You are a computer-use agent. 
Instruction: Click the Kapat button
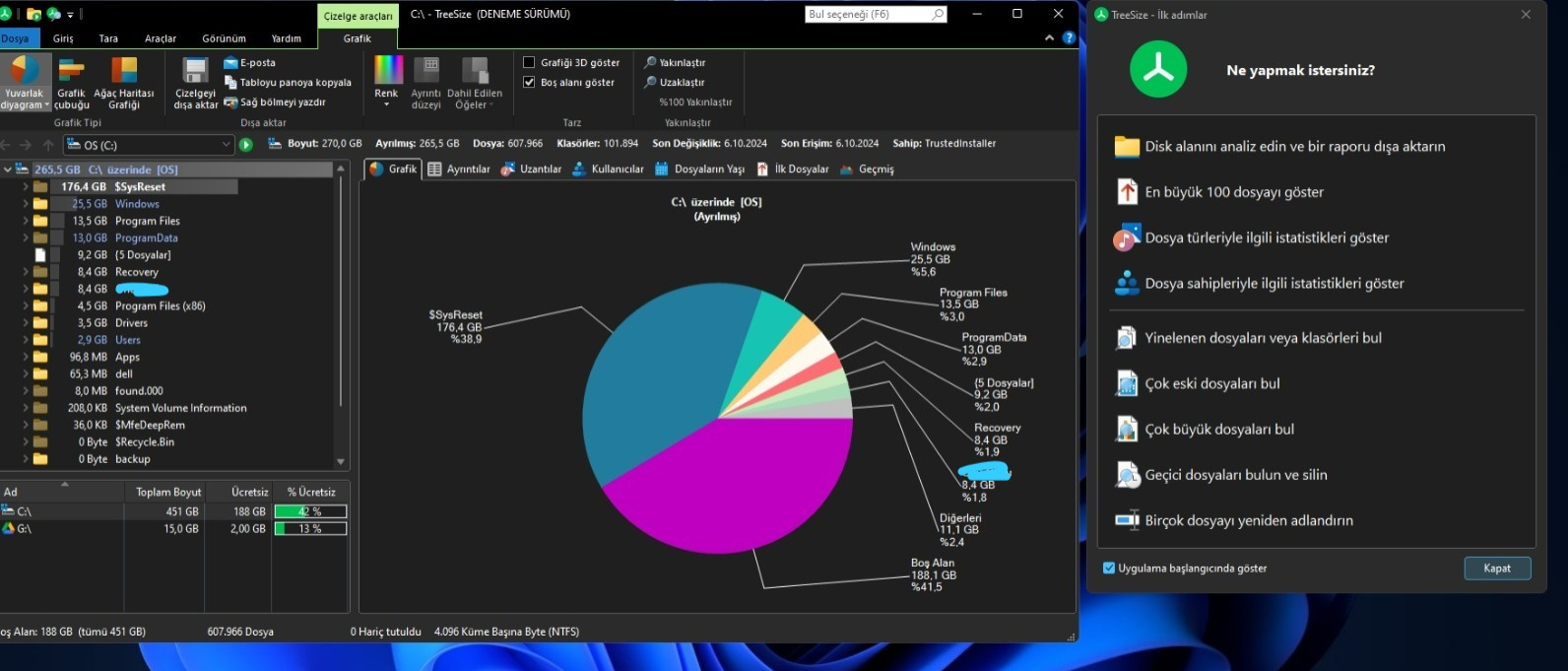coord(1497,569)
